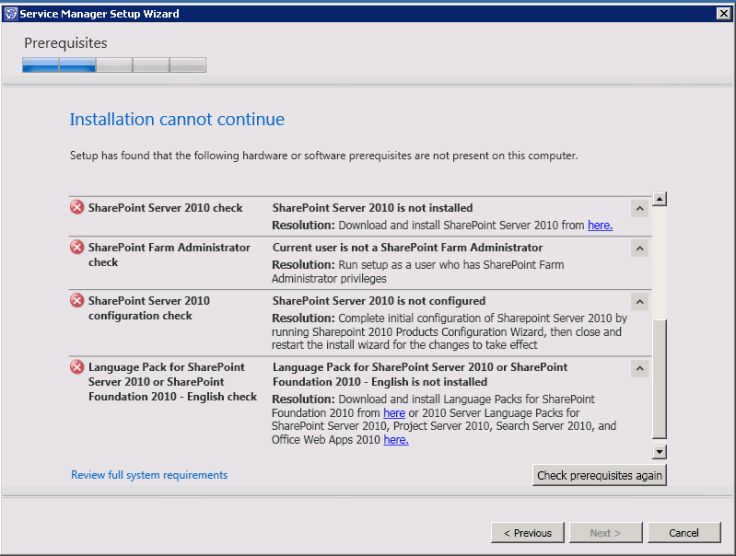
Task: Click error icon for SharePoint configuration check
Action: point(77,300)
